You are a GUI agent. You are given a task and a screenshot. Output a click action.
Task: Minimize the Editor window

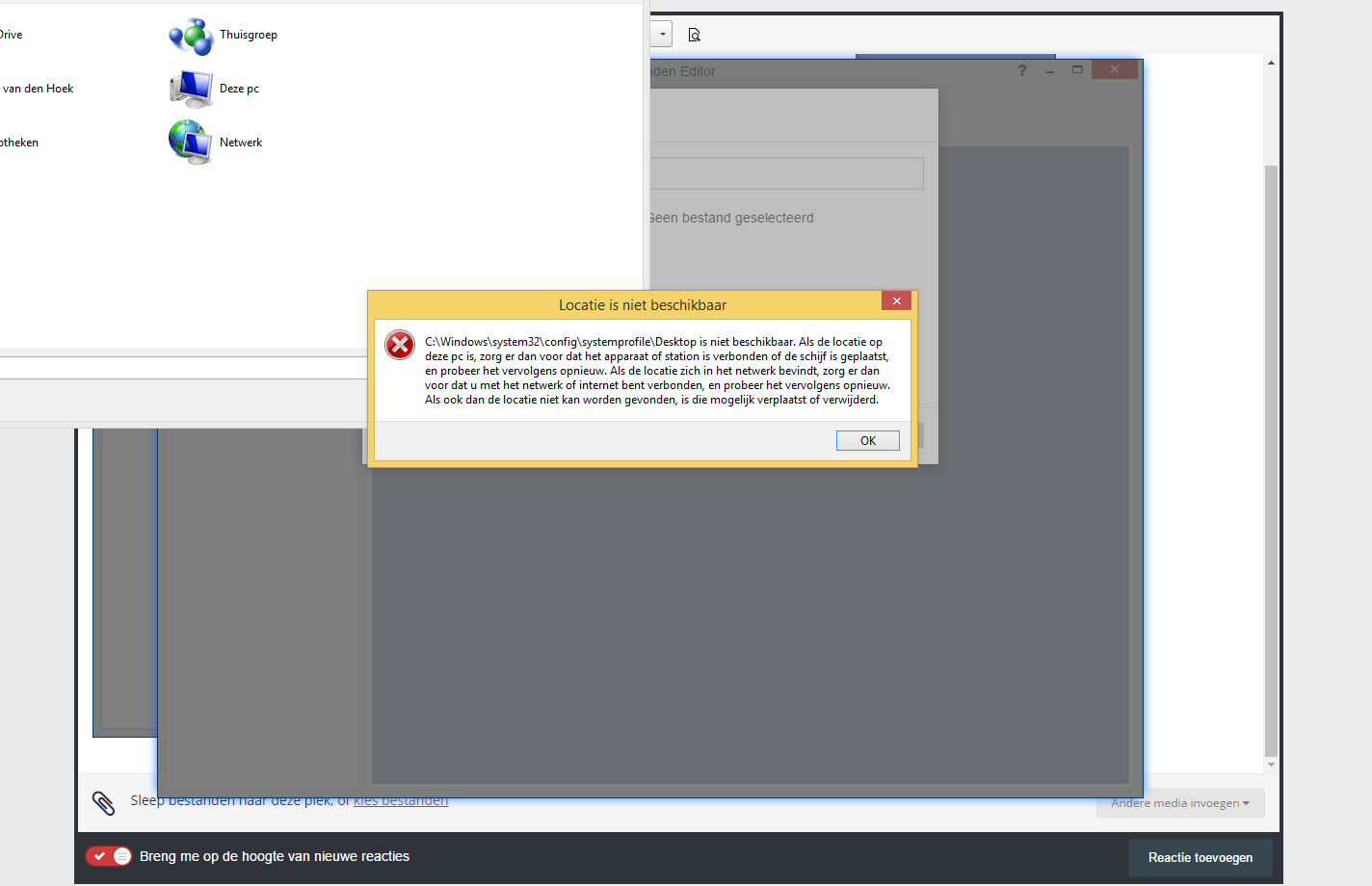point(1049,70)
